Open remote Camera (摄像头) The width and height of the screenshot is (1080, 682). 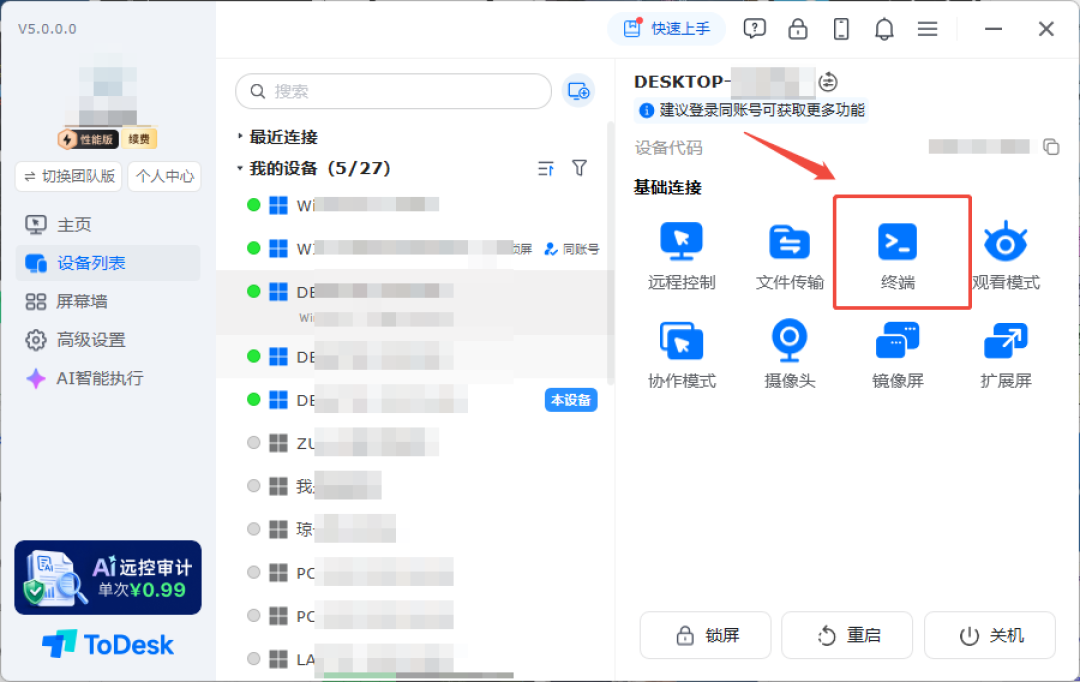pyautogui.click(x=789, y=355)
